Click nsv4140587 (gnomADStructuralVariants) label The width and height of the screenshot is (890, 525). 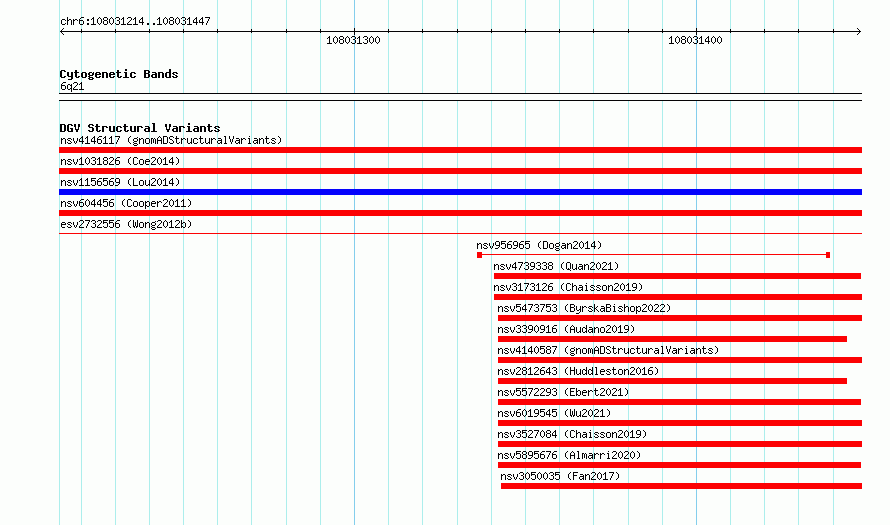pos(608,350)
